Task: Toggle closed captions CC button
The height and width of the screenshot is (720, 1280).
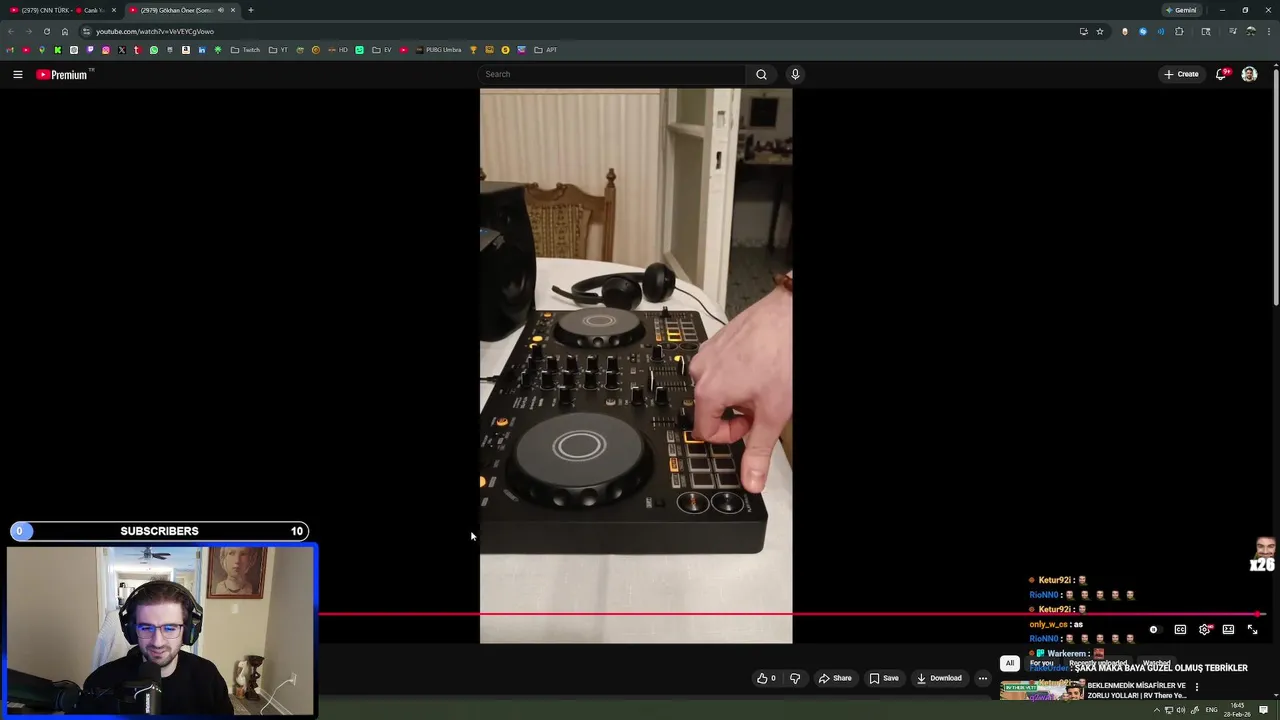Action: pyautogui.click(x=1180, y=629)
